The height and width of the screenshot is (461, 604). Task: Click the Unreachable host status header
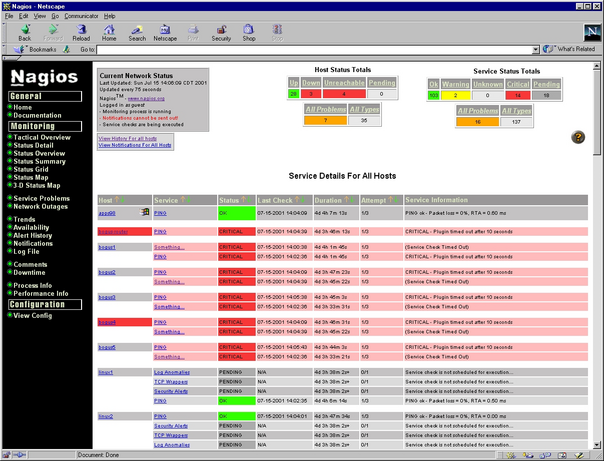click(x=344, y=83)
